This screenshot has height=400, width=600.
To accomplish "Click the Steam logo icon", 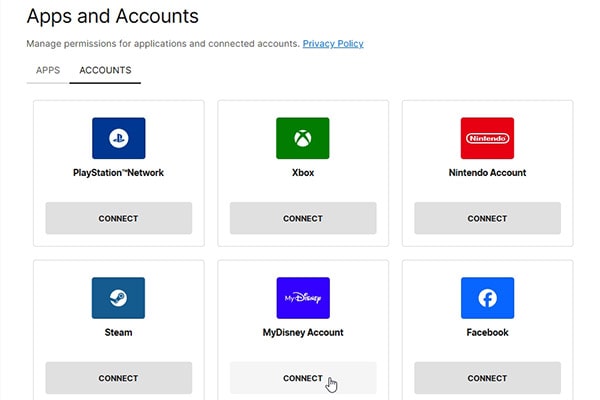I will tap(119, 298).
